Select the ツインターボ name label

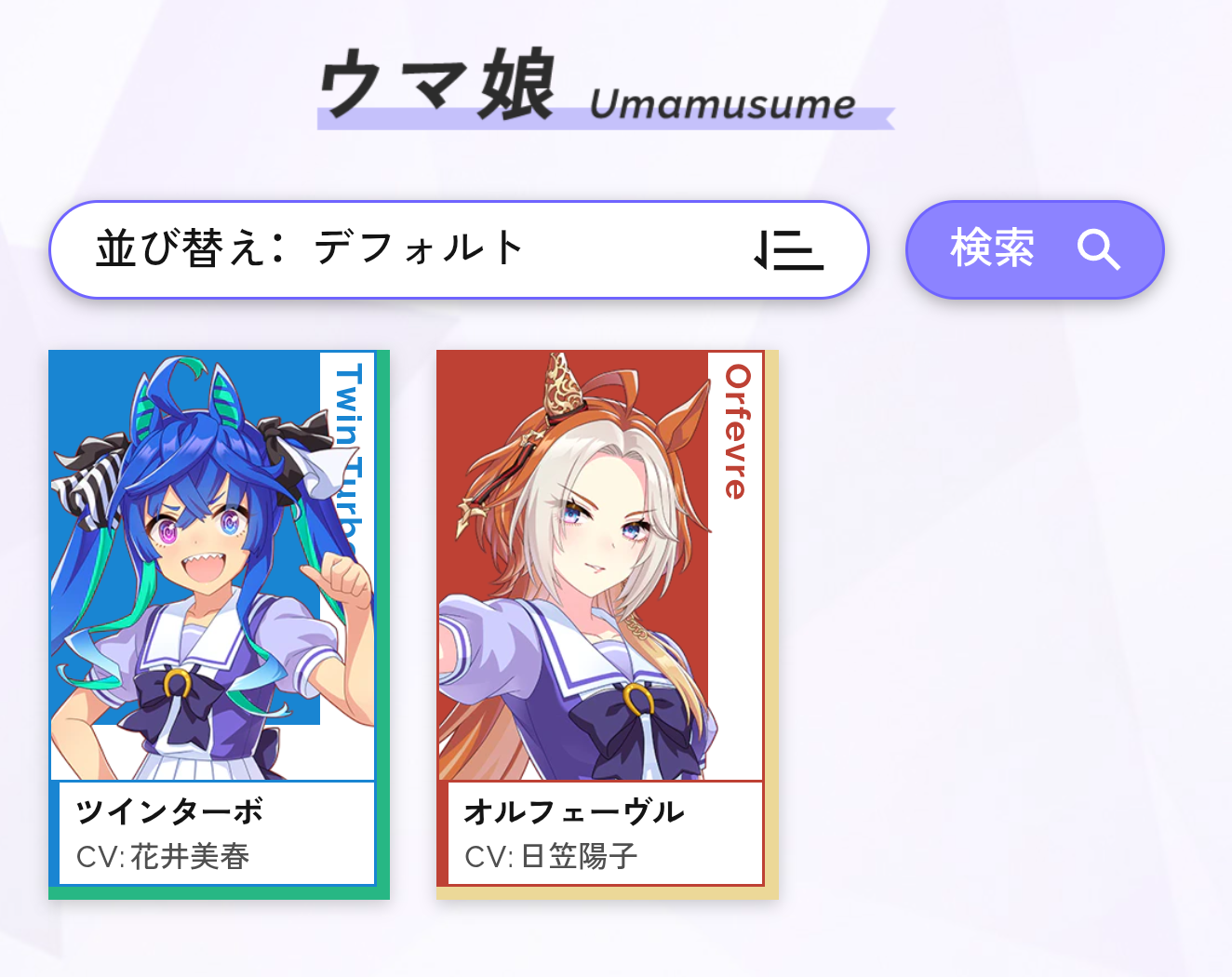(x=169, y=811)
